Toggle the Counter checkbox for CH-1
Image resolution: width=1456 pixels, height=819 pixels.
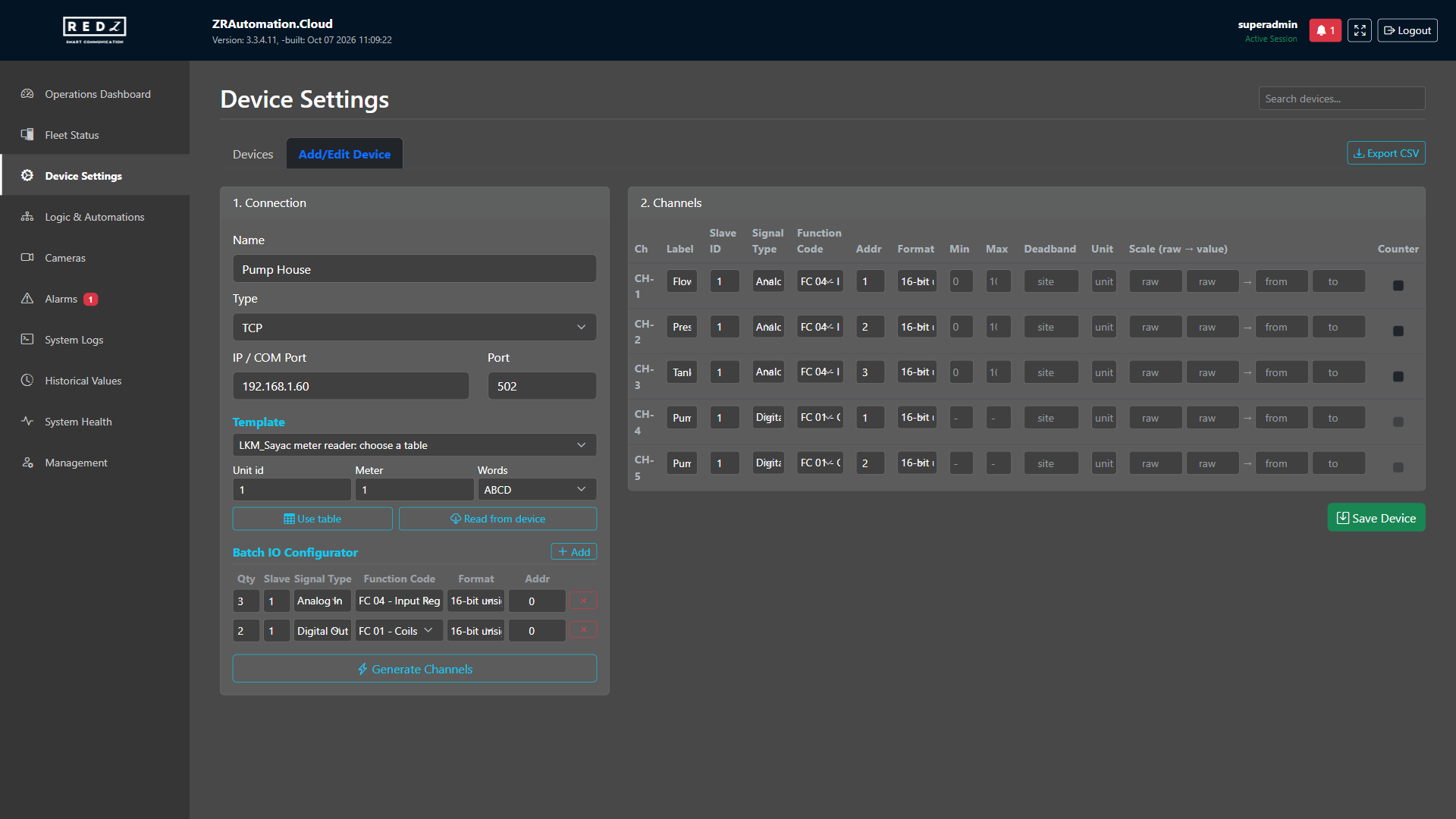pyautogui.click(x=1398, y=286)
